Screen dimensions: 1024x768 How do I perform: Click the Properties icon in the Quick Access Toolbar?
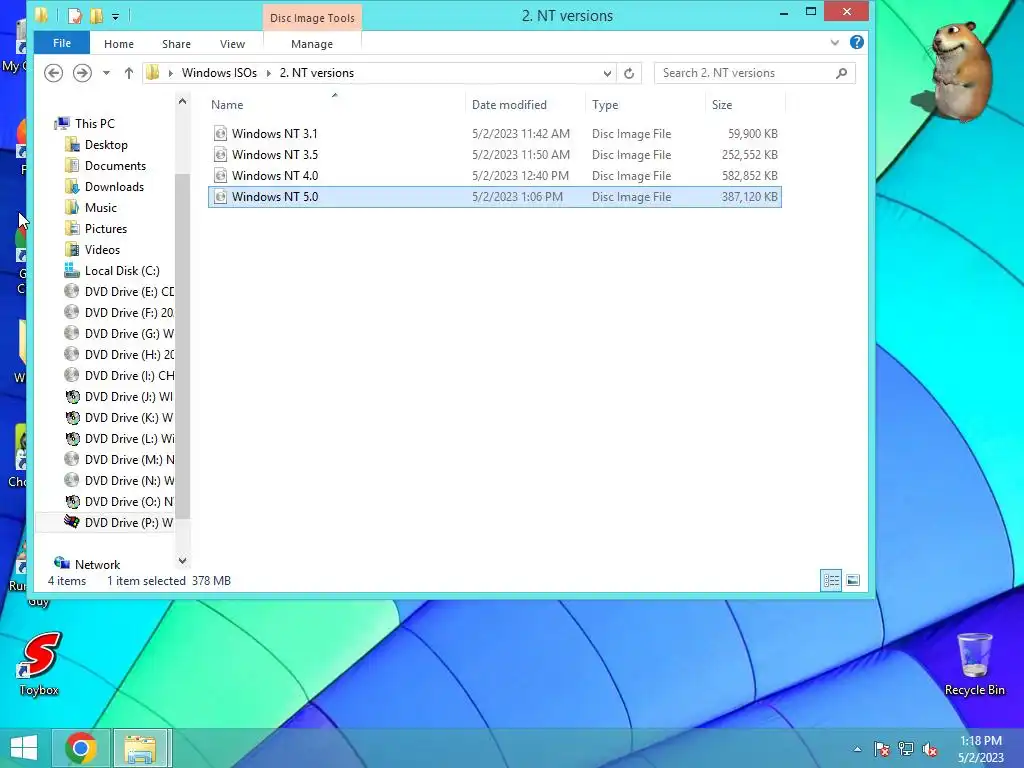coord(75,16)
